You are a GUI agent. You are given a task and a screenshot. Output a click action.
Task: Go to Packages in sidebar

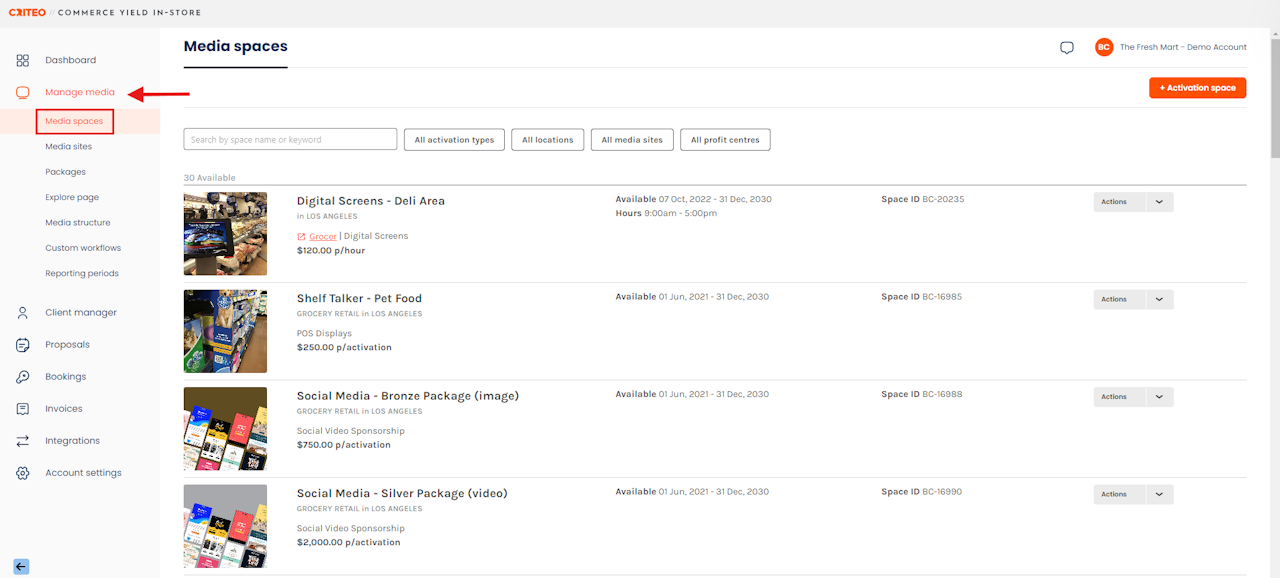click(65, 172)
